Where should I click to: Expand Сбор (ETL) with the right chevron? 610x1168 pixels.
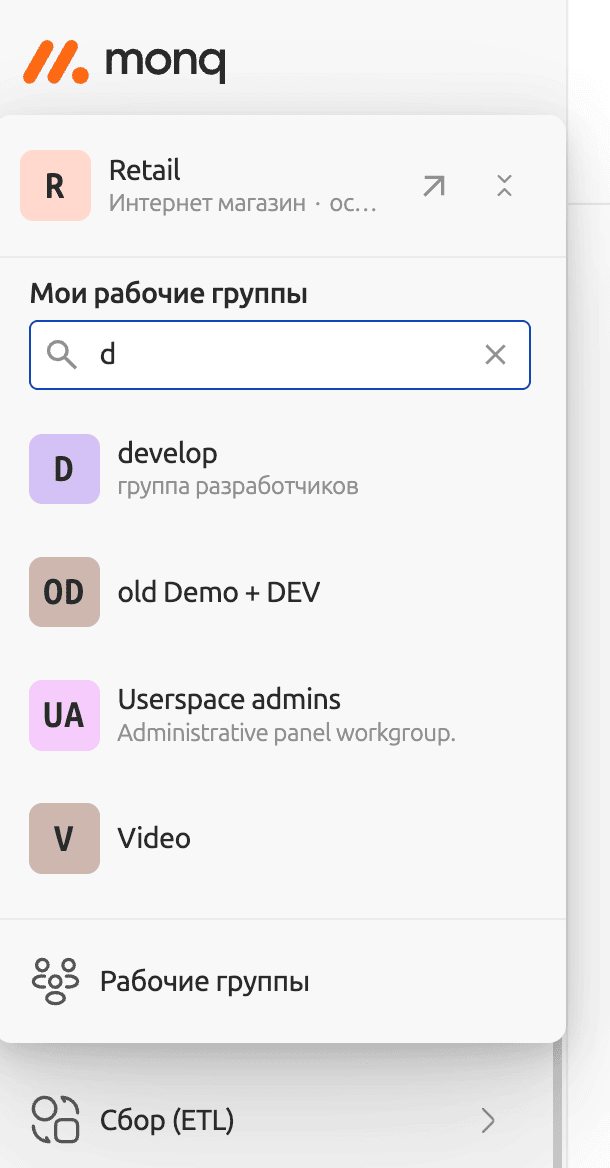click(x=488, y=1120)
